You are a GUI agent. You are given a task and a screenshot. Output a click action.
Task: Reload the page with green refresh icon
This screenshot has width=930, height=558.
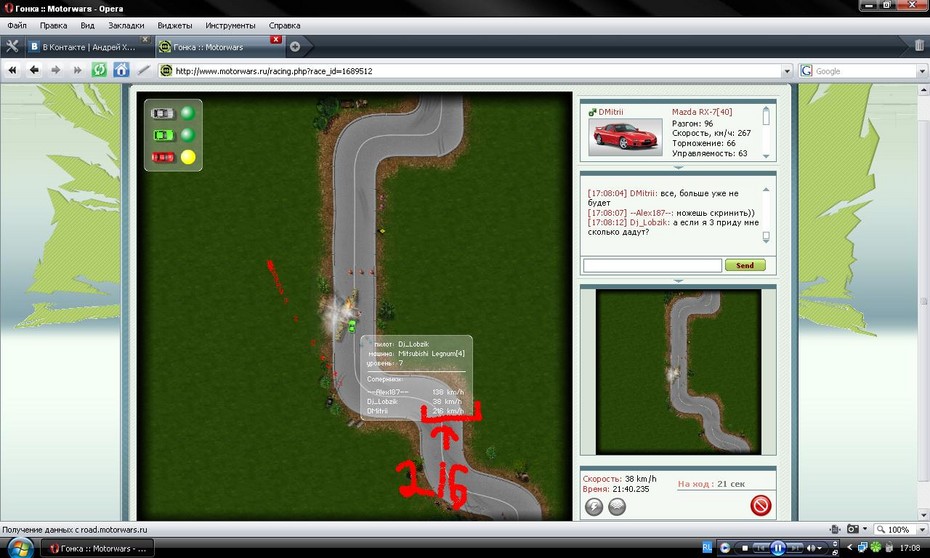tap(99, 70)
